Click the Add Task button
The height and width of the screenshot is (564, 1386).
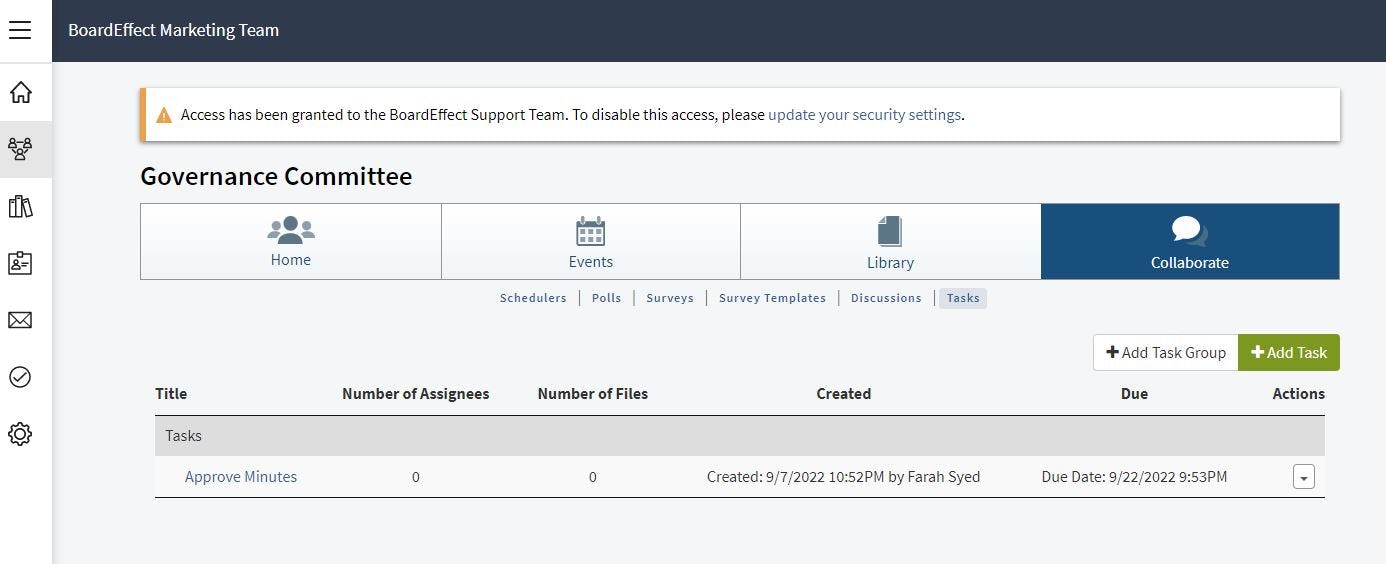[x=1288, y=353]
